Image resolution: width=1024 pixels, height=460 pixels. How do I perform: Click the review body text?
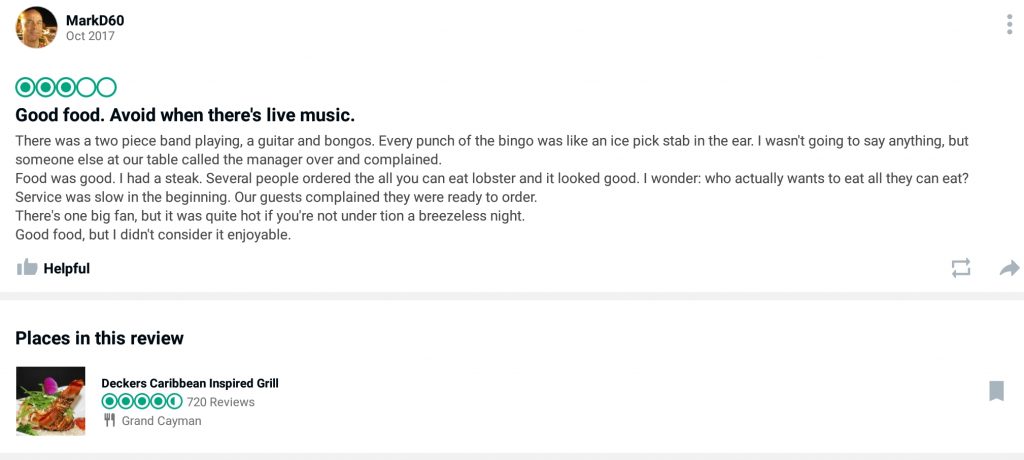coord(492,188)
